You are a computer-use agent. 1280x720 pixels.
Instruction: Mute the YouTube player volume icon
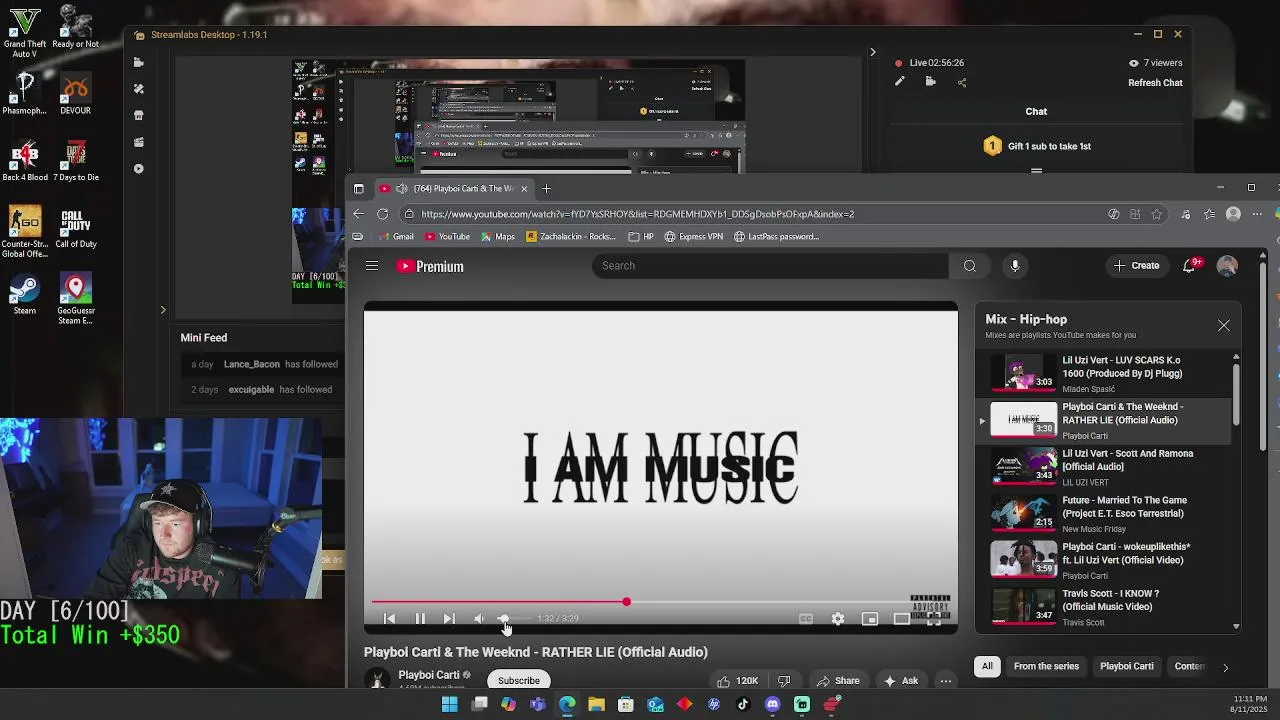coord(479,619)
